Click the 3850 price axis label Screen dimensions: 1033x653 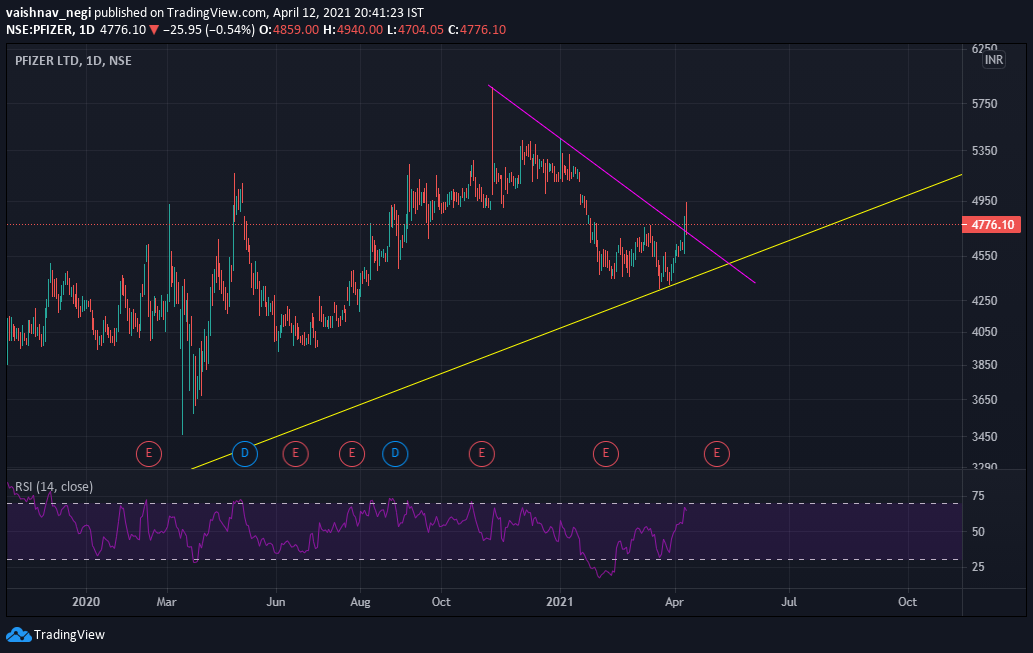984,364
